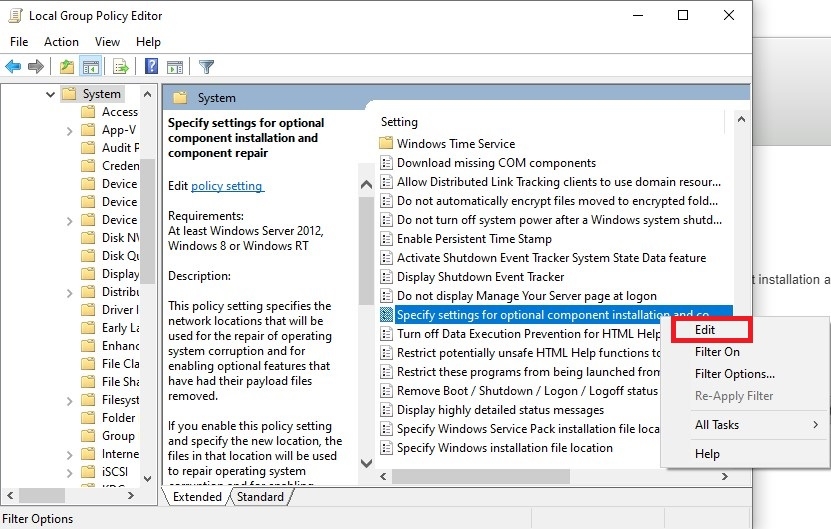831x529 pixels.
Task: Click settings list horizontal scroll right arrow
Action: tap(724, 477)
